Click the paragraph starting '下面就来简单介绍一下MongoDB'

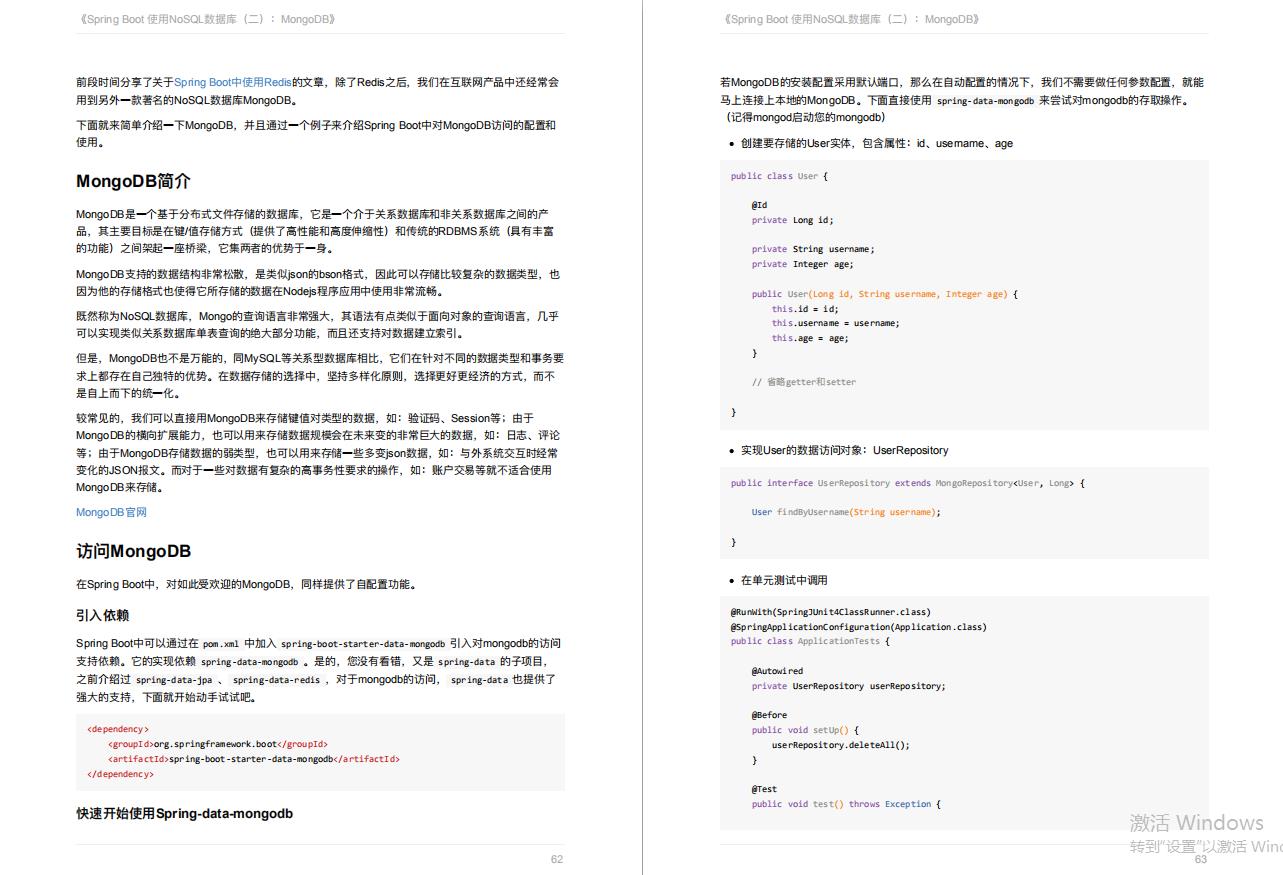tap(316, 133)
